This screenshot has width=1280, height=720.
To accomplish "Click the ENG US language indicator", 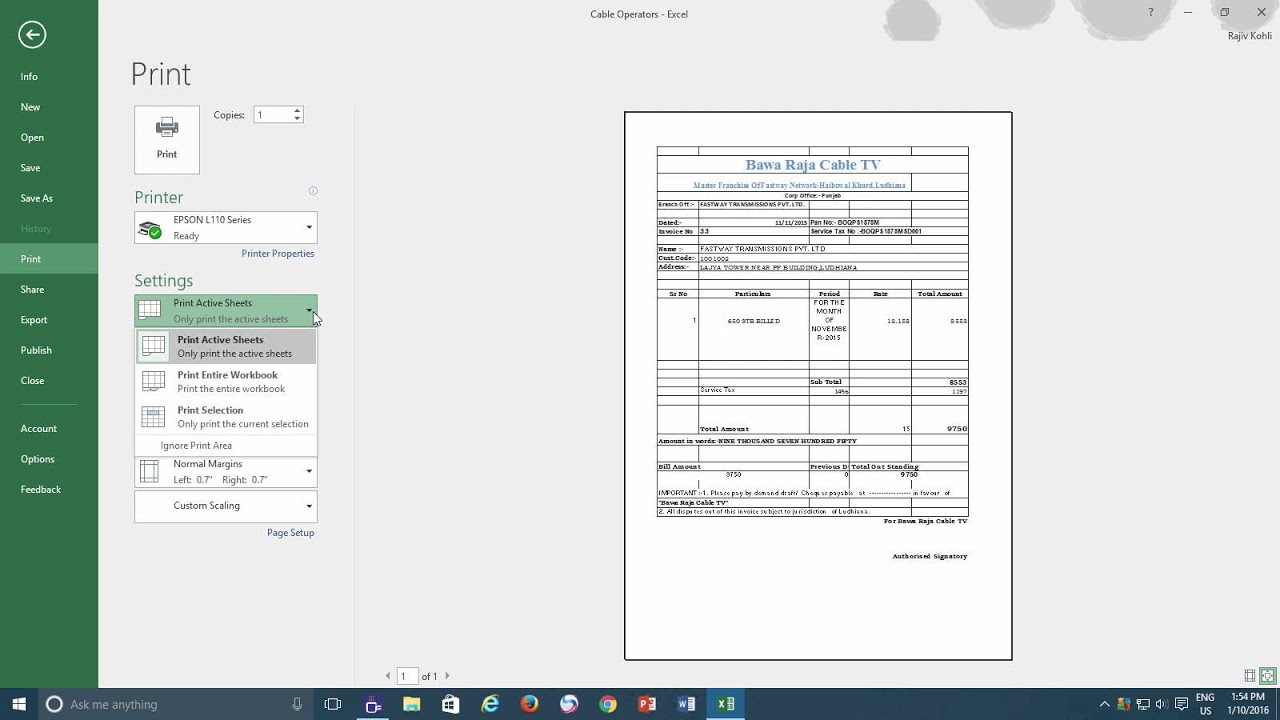I will pos(1205,704).
